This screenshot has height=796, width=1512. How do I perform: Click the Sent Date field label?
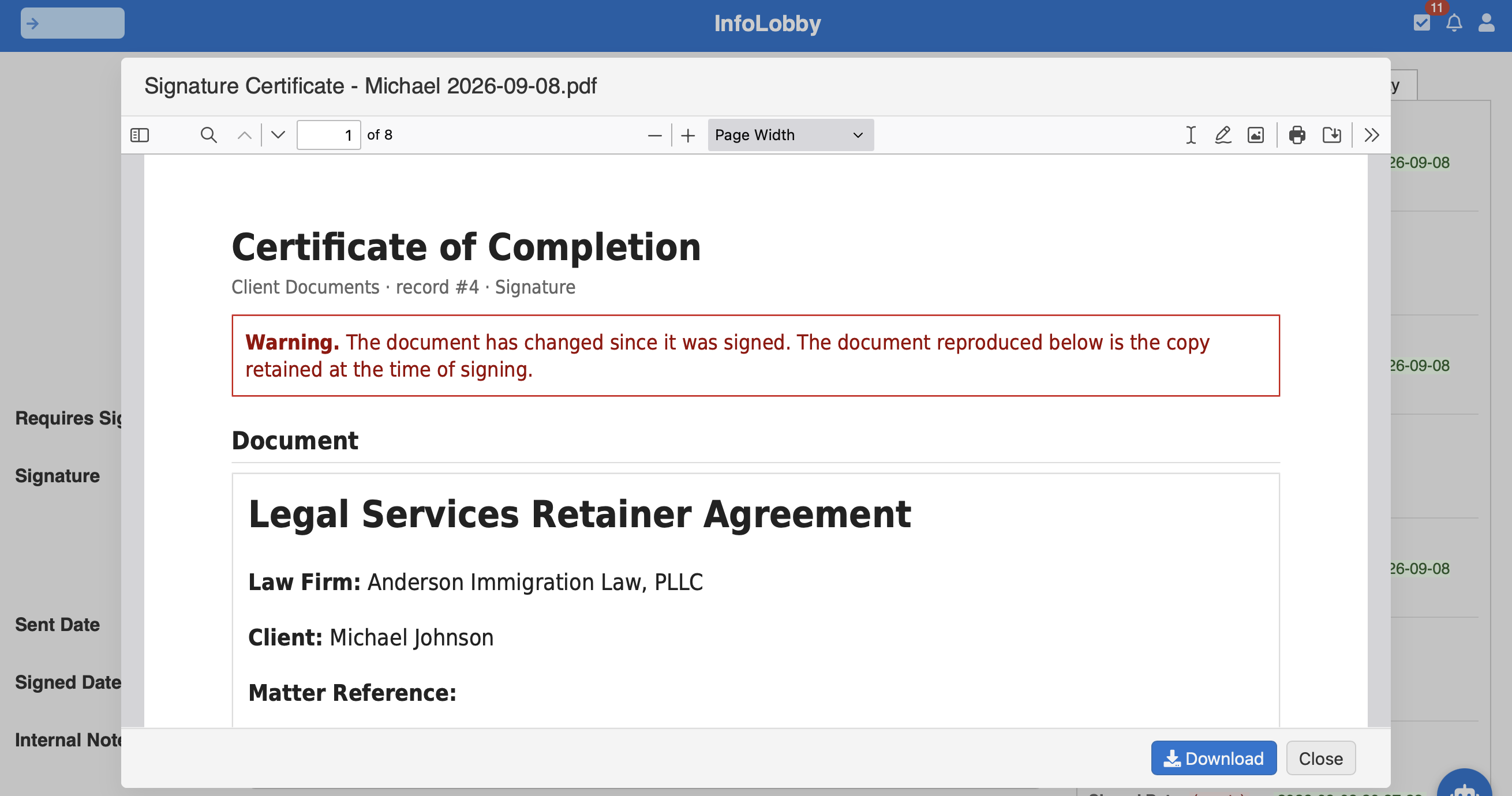(x=58, y=625)
